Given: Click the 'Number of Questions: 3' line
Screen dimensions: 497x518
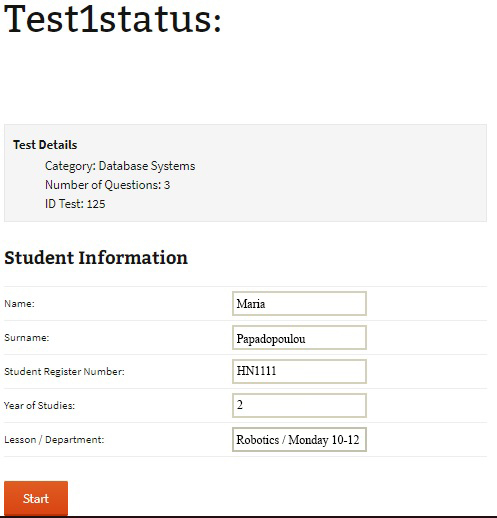Looking at the screenshot, I should (x=107, y=185).
